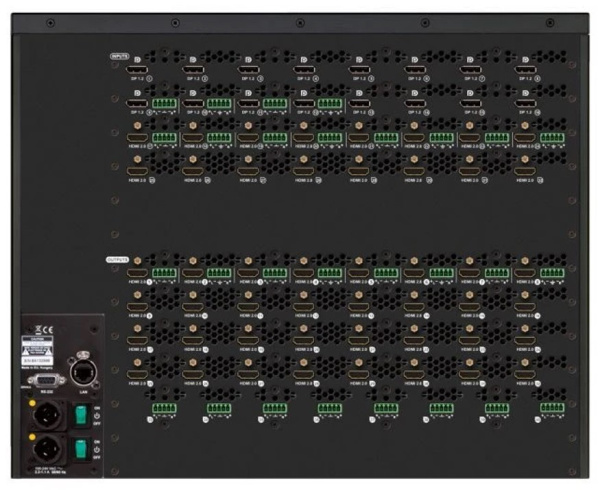Select the upper round power inlet connector
This screenshot has height=490, width=600.
47,415
